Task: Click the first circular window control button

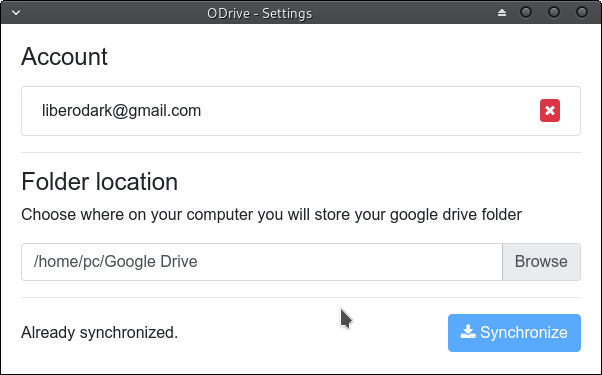Action: pyautogui.click(x=526, y=12)
